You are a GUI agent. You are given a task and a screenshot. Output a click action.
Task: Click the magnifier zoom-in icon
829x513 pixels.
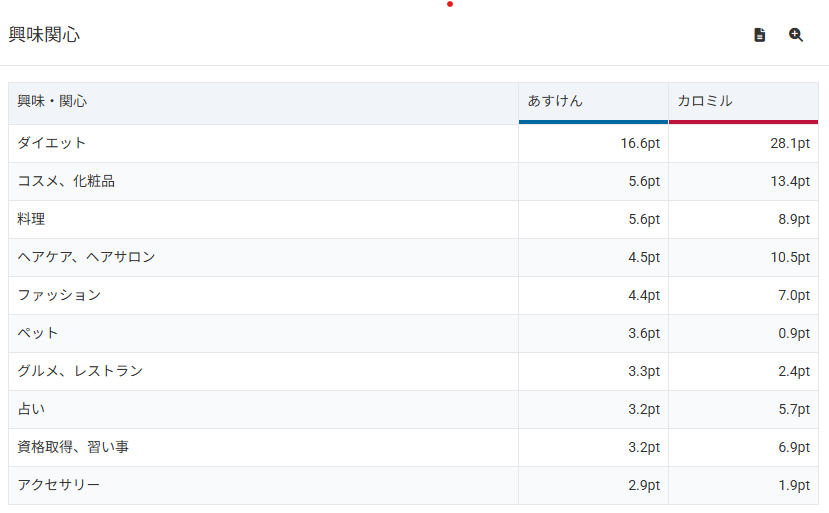[796, 35]
